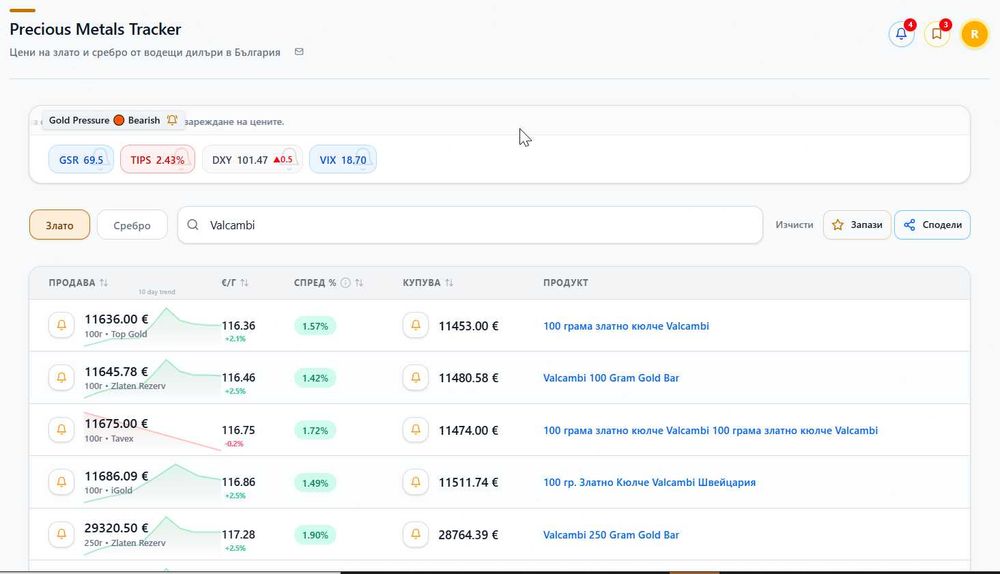Click the VIX 18.70 indicator chip
The image size is (1000, 574).
[343, 159]
